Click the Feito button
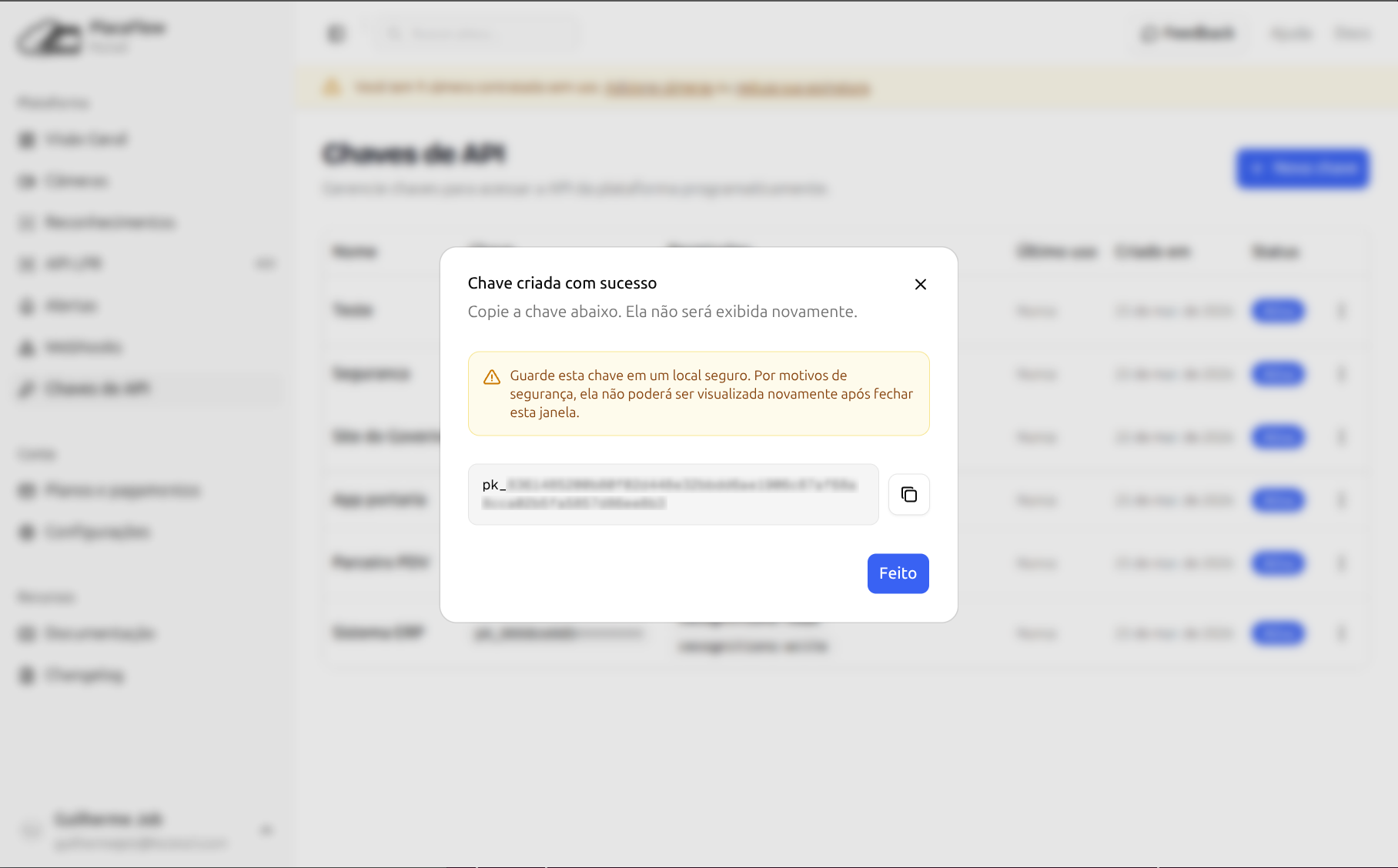 898,573
